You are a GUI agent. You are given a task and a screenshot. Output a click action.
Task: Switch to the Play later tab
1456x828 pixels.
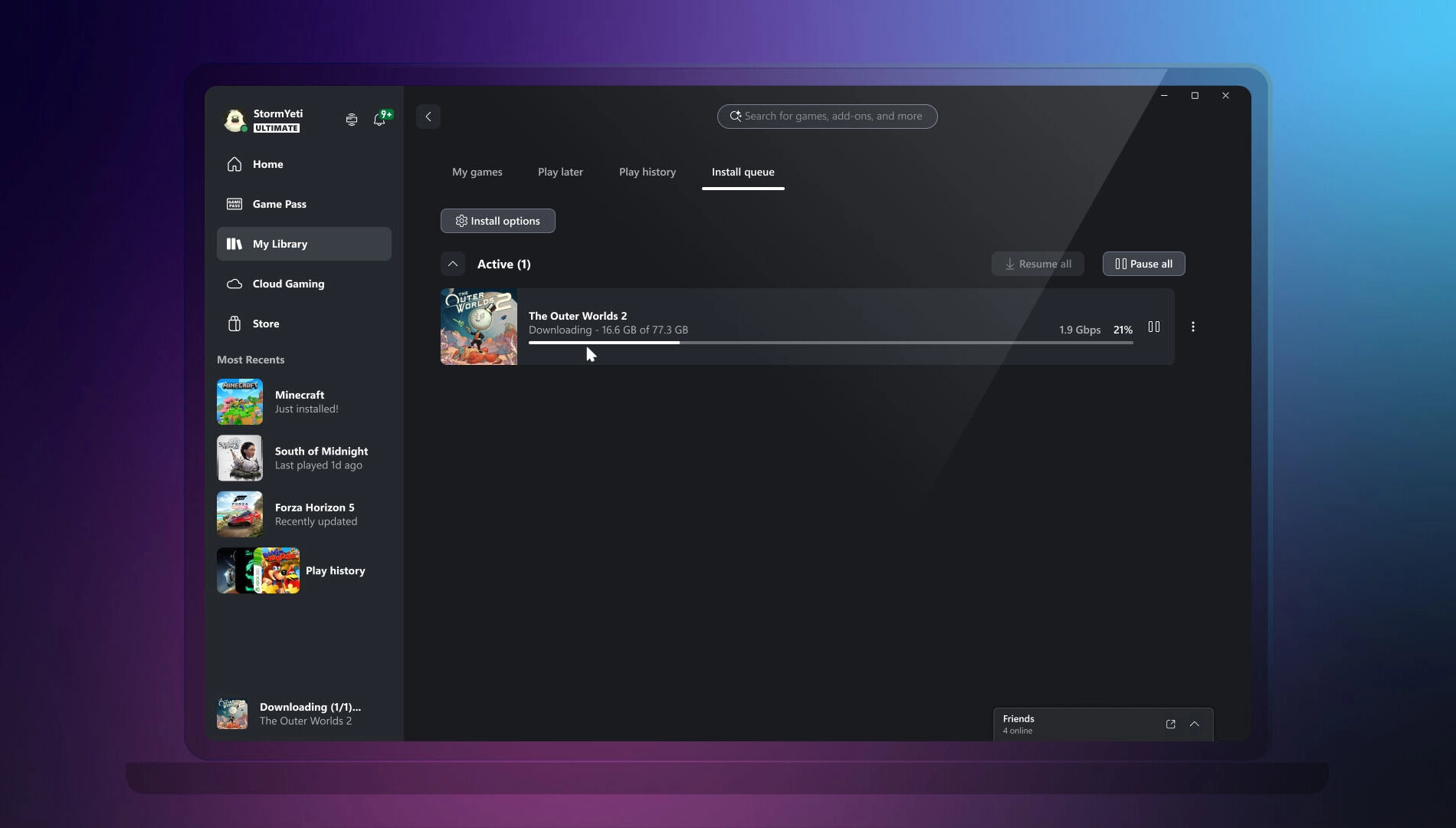559,172
